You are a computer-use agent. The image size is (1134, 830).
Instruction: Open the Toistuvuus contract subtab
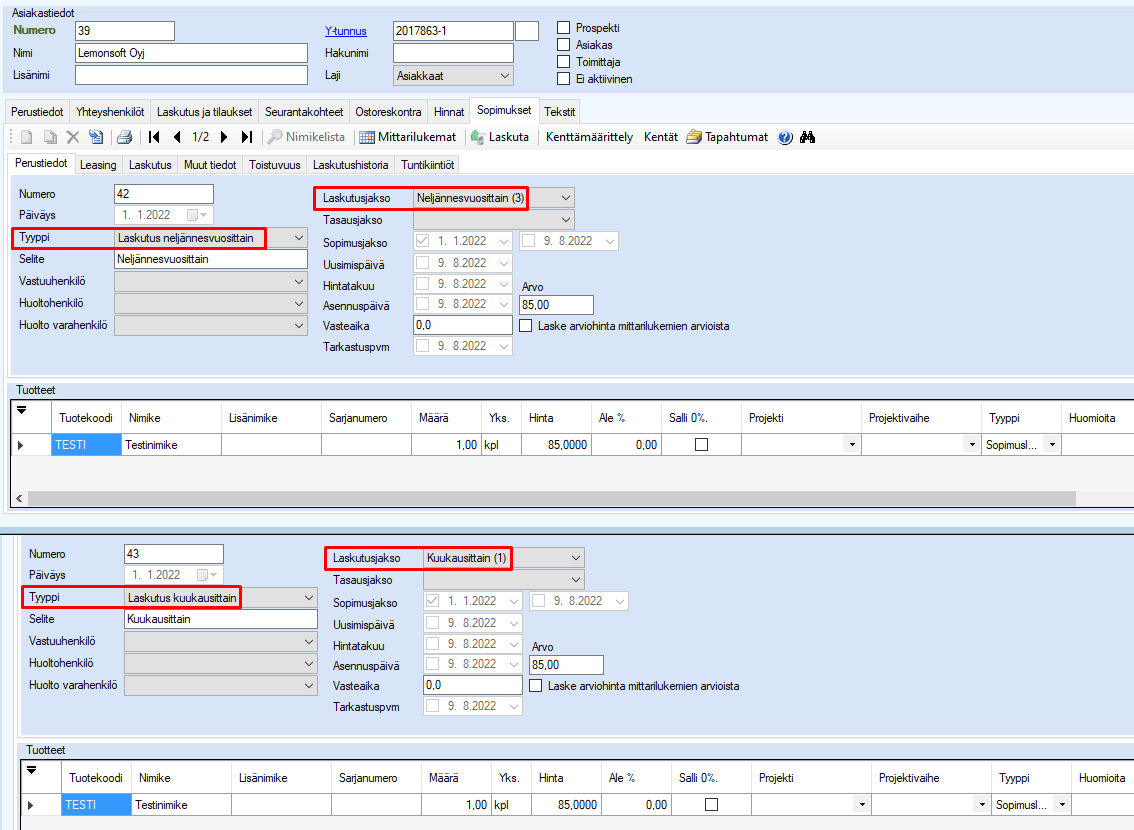274,165
